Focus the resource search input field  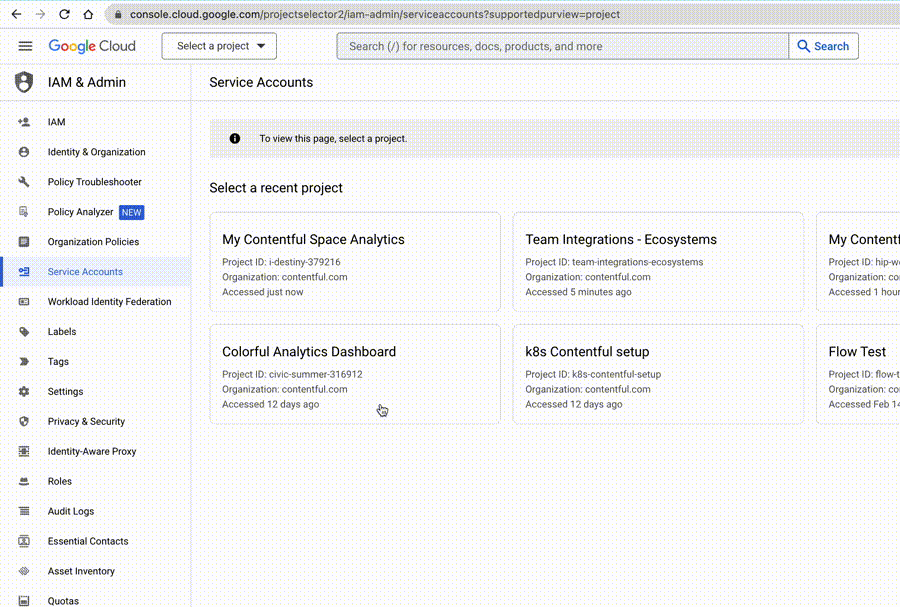tap(562, 46)
